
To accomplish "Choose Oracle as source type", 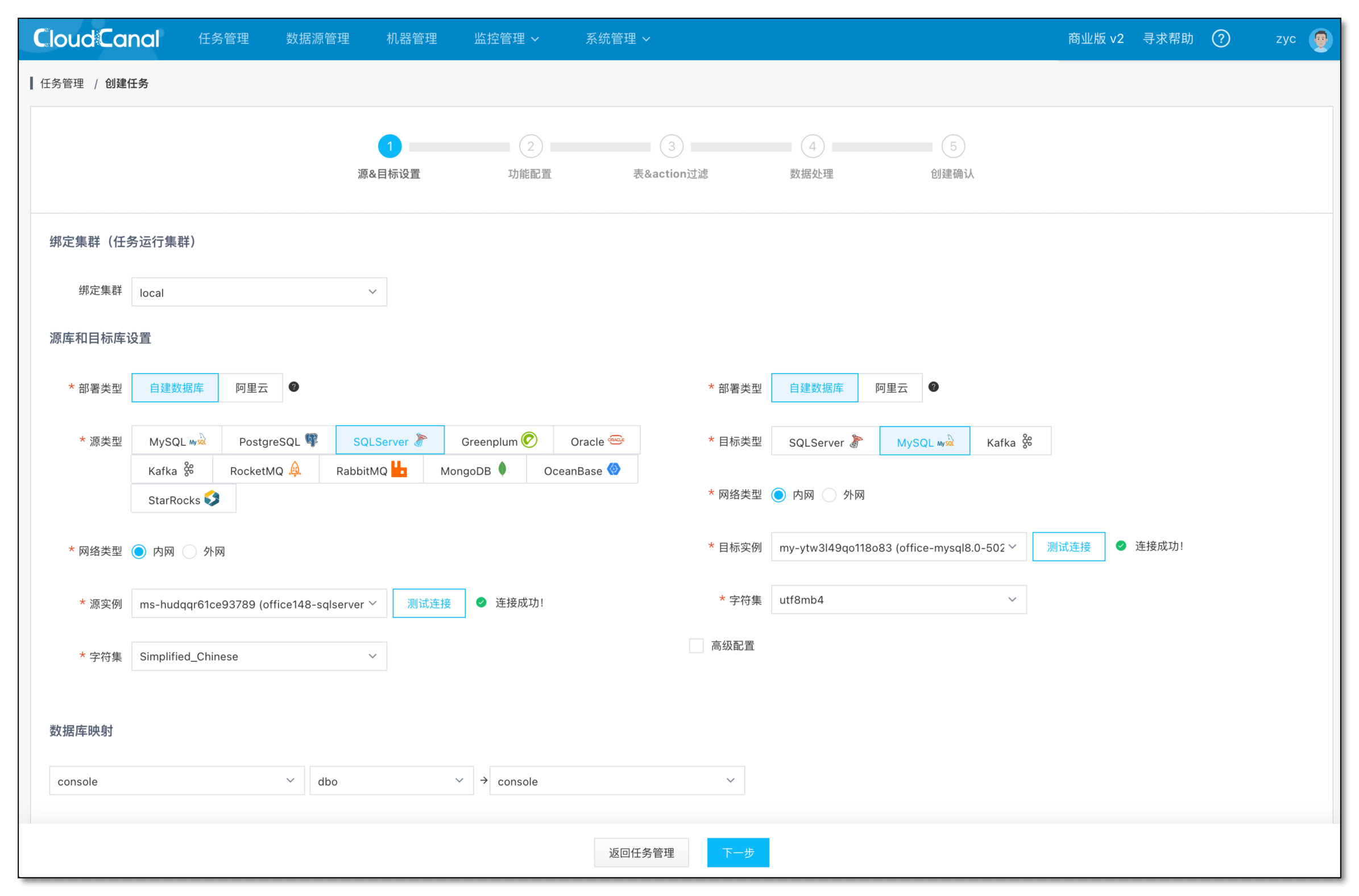I will tap(596, 441).
